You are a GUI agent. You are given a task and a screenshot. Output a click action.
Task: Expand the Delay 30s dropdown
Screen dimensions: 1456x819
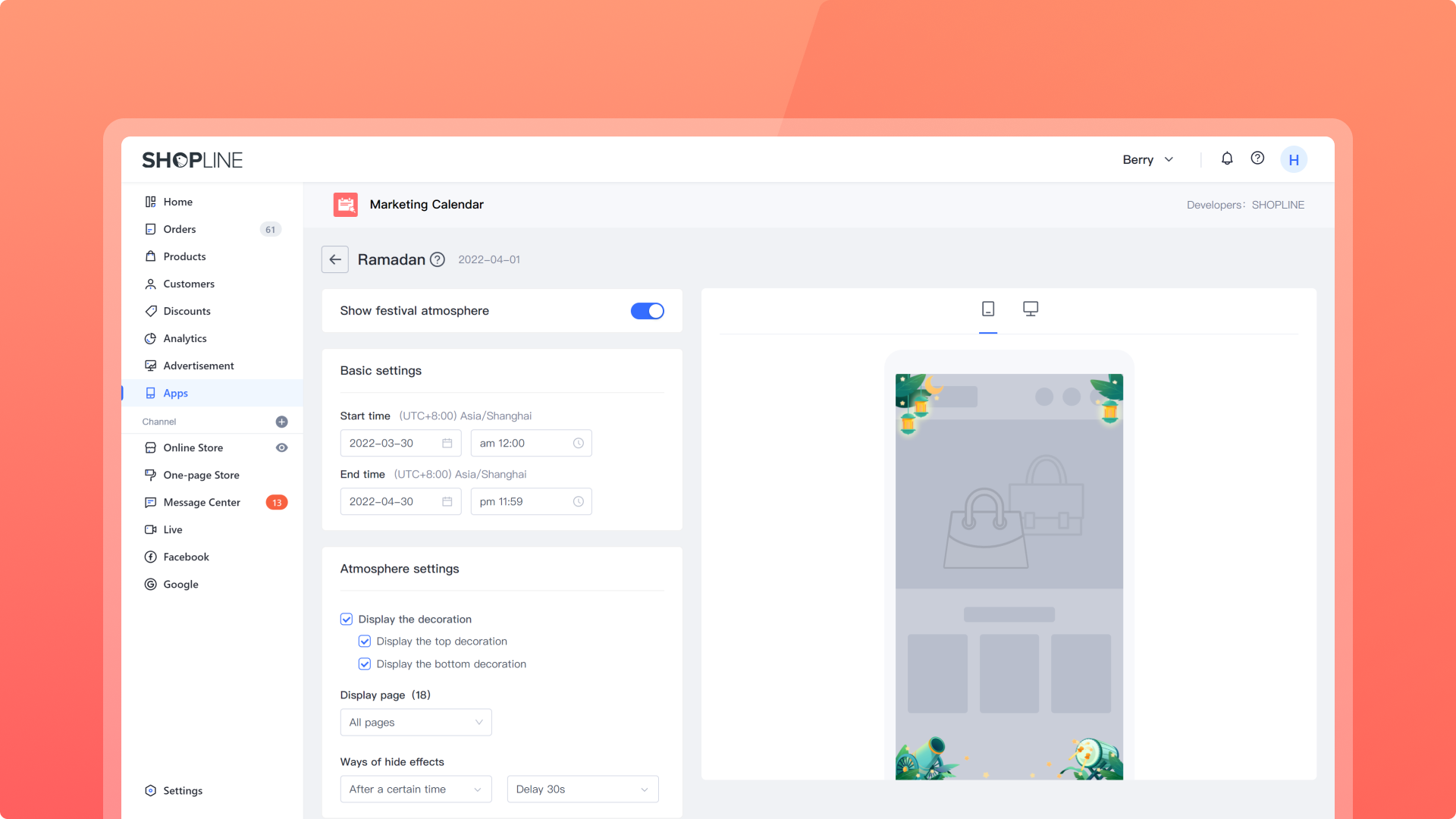582,789
